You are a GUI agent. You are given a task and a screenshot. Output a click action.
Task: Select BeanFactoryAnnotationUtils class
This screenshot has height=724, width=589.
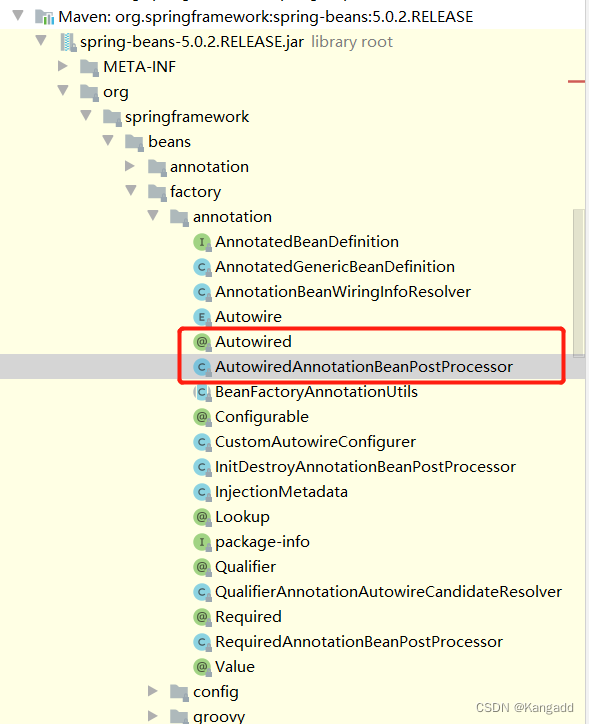(316, 392)
